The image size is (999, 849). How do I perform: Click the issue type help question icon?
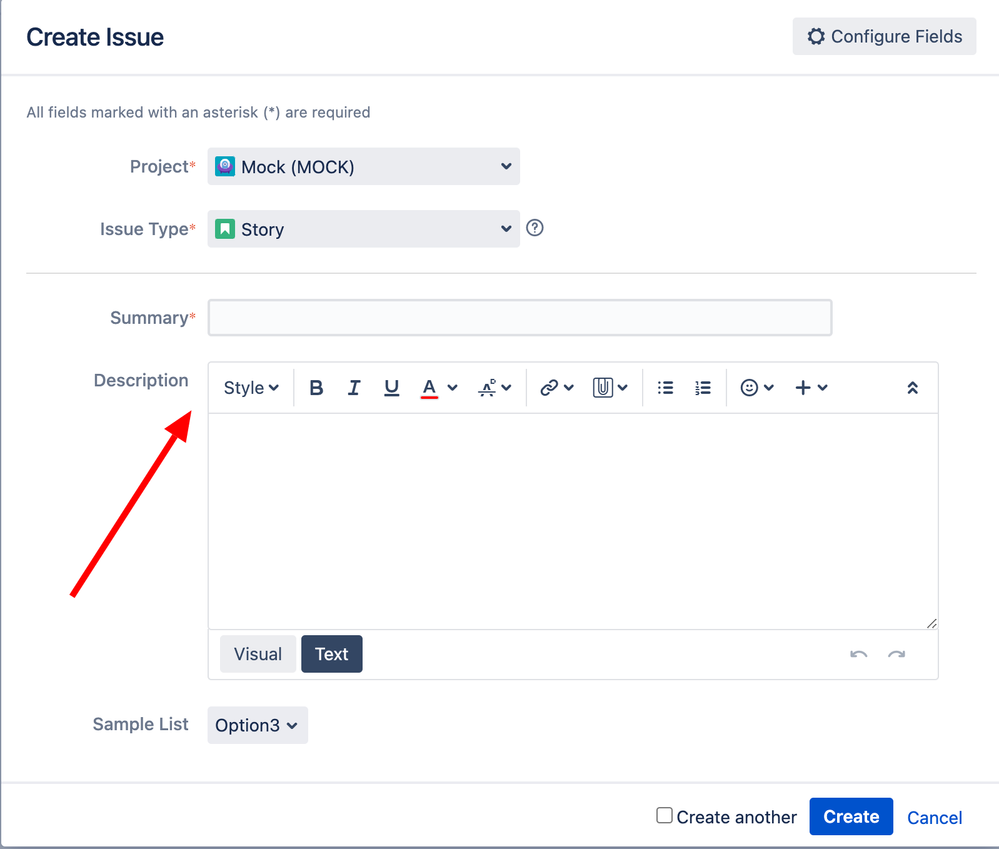pyautogui.click(x=535, y=228)
